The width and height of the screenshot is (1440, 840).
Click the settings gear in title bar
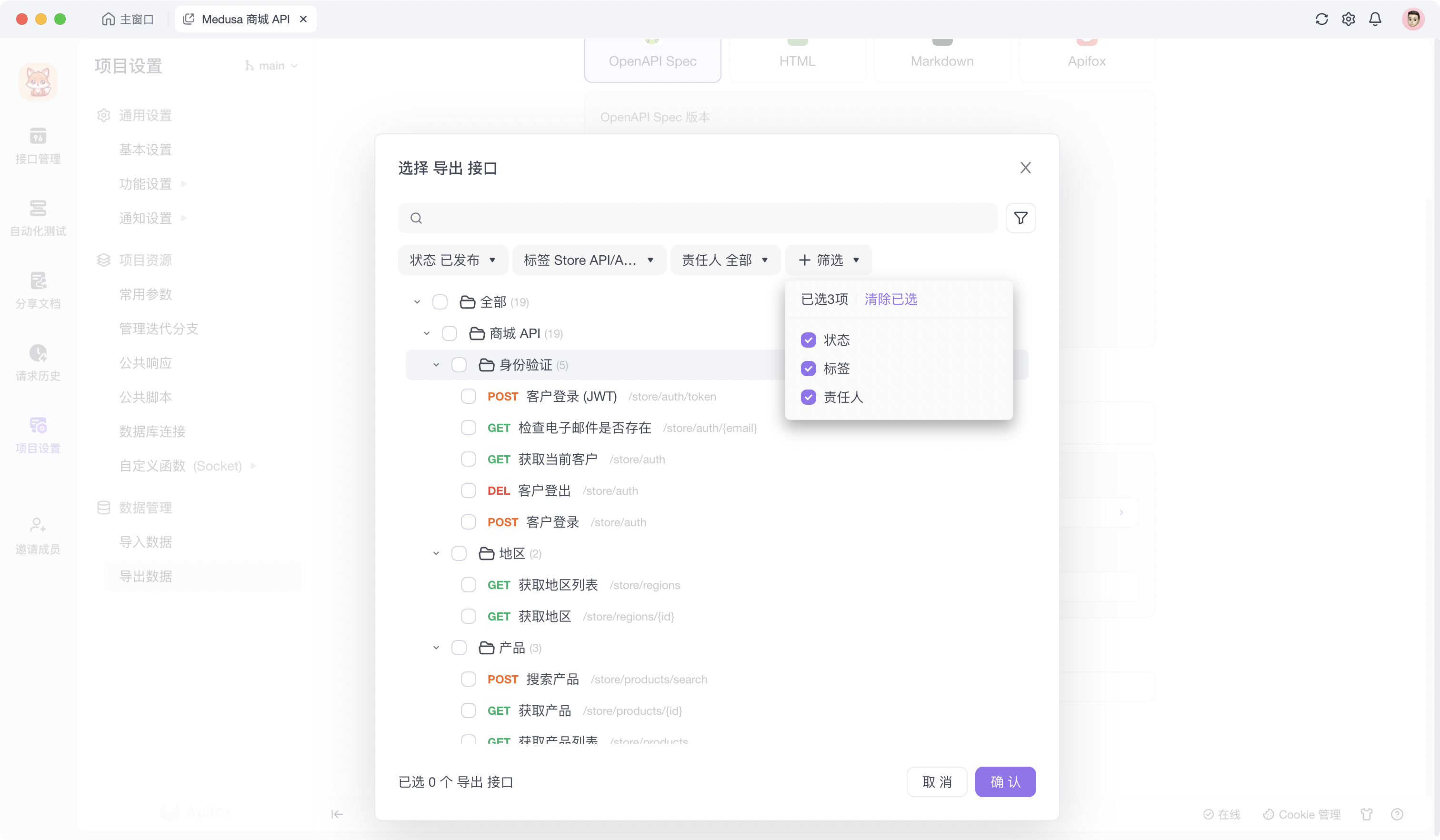(1348, 19)
